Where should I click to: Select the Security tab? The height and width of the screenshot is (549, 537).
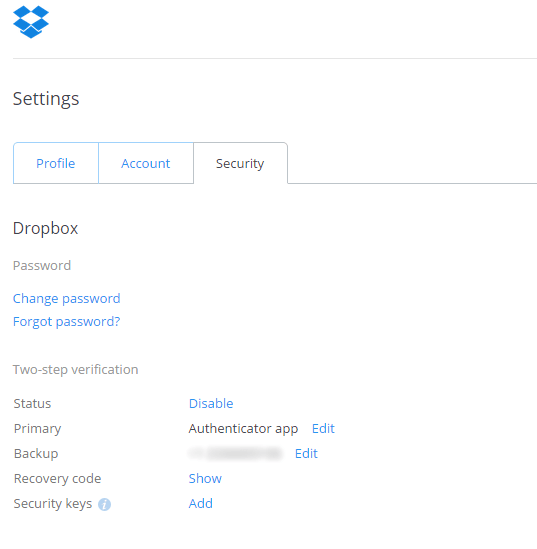[240, 163]
